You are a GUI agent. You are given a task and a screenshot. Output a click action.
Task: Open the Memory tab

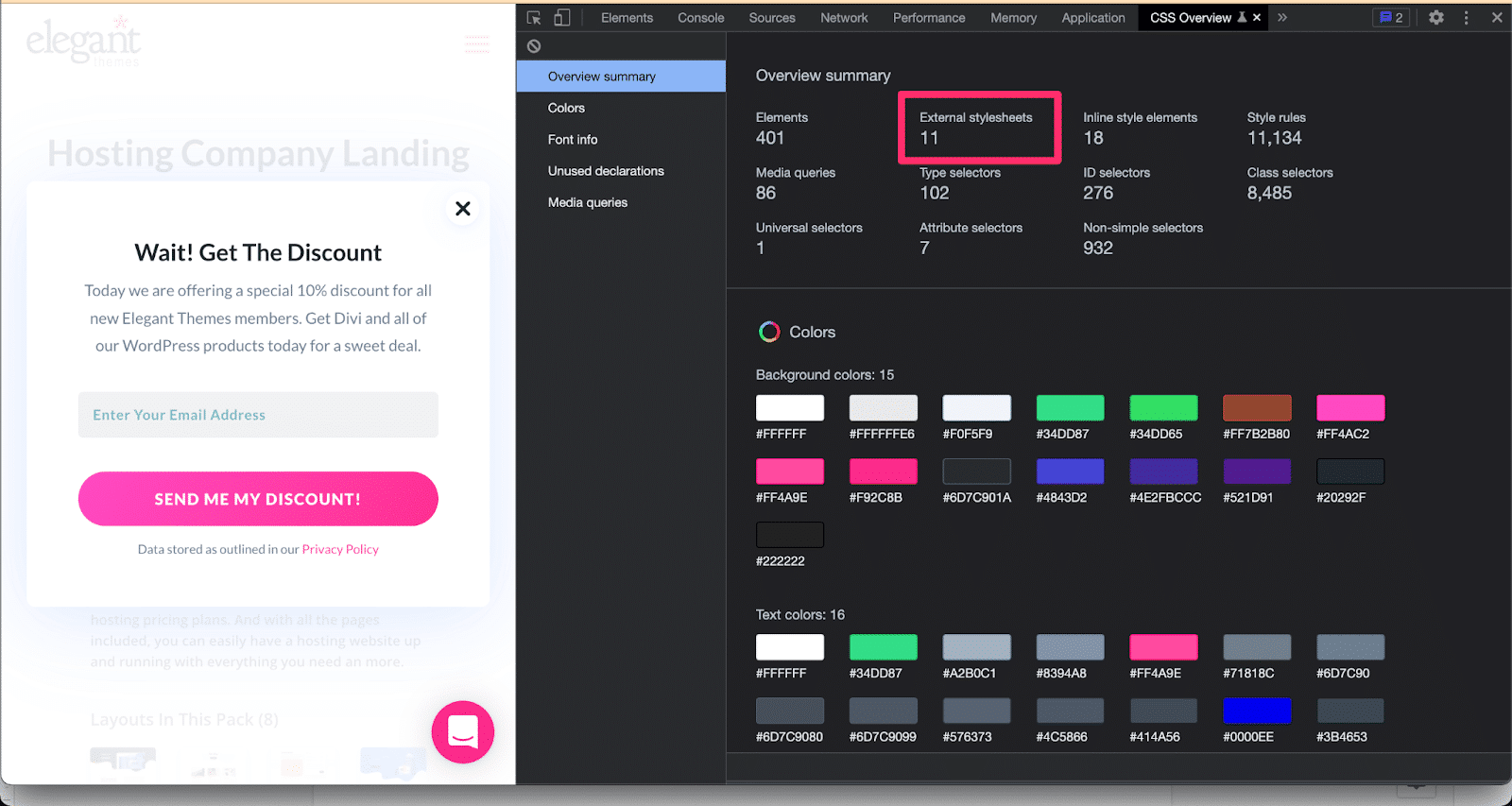(1013, 18)
